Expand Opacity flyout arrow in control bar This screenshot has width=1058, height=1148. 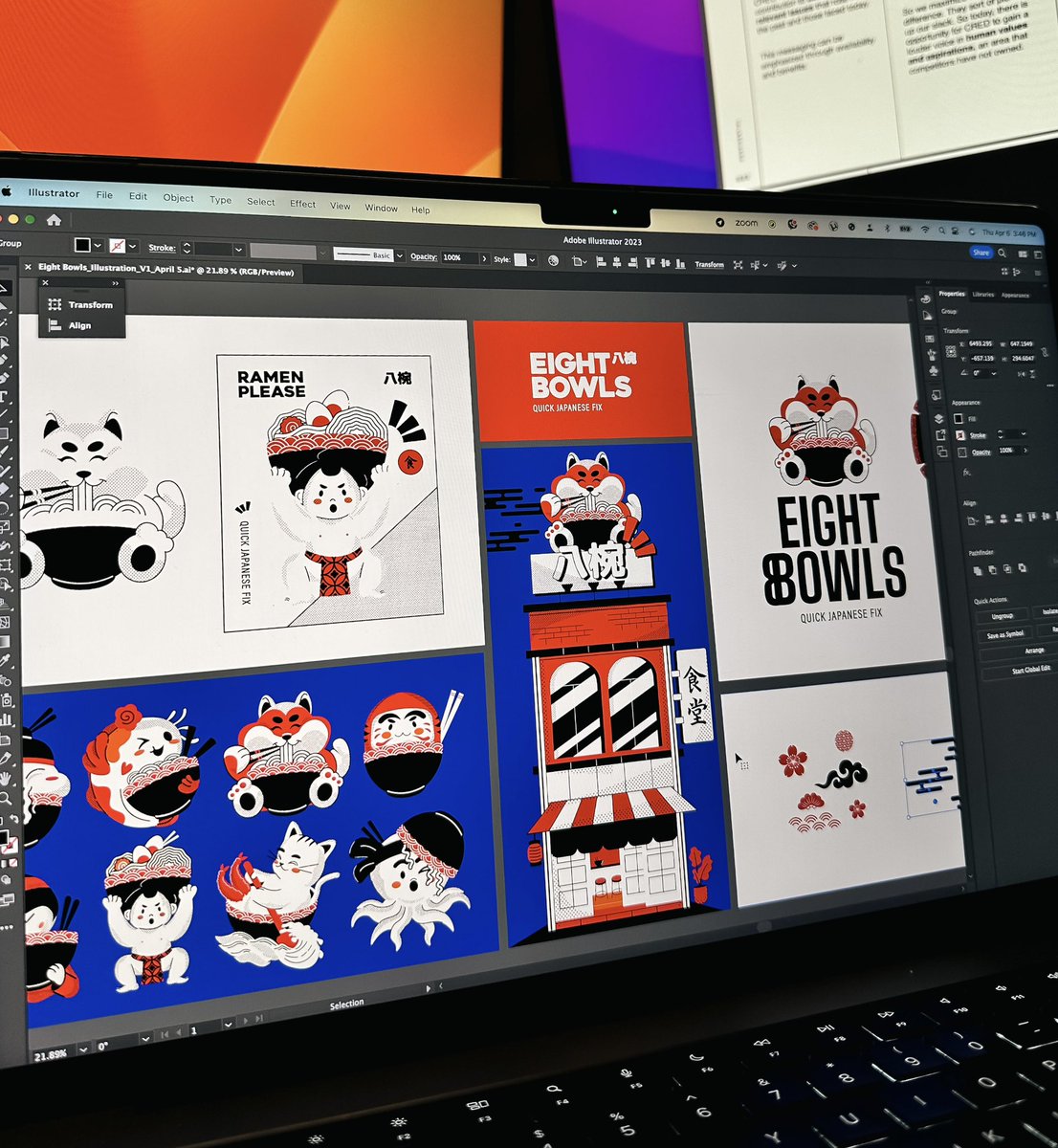484,258
